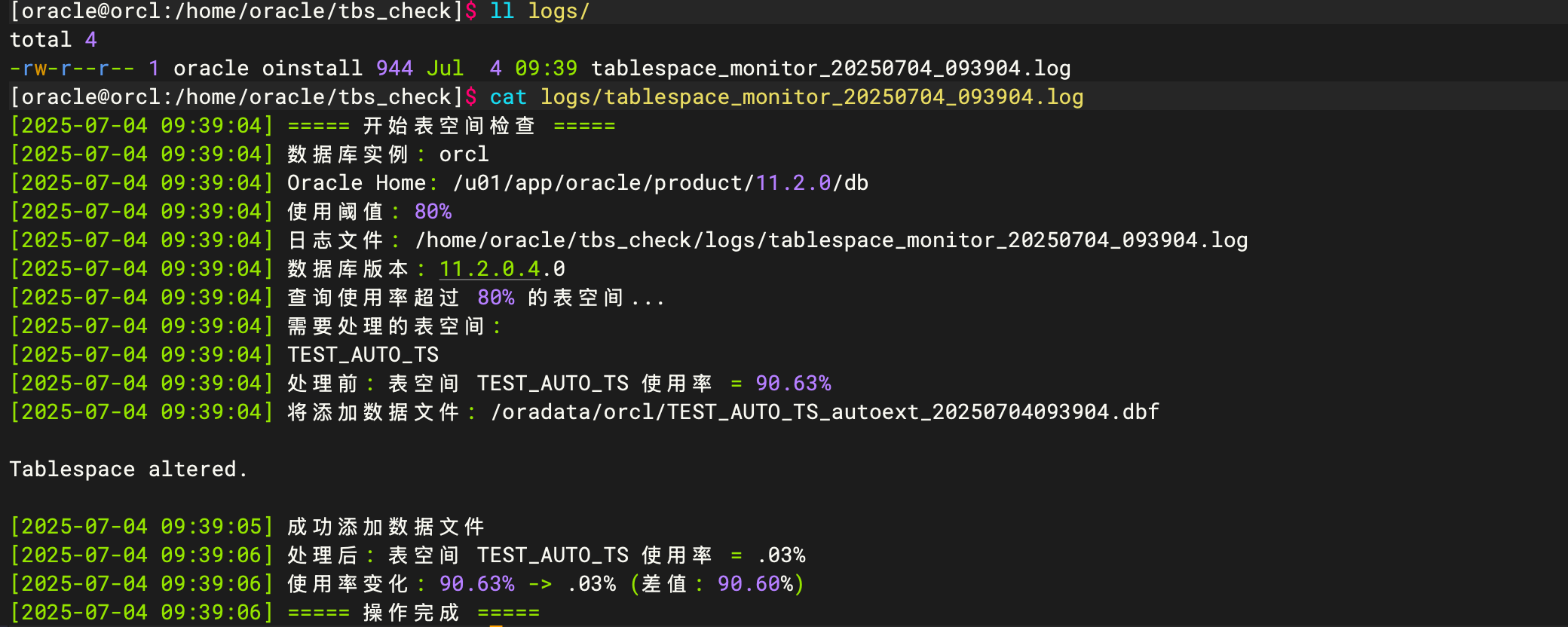1568x627 pixels.
Task: Click the log filename in the ll listing
Action: [831, 69]
